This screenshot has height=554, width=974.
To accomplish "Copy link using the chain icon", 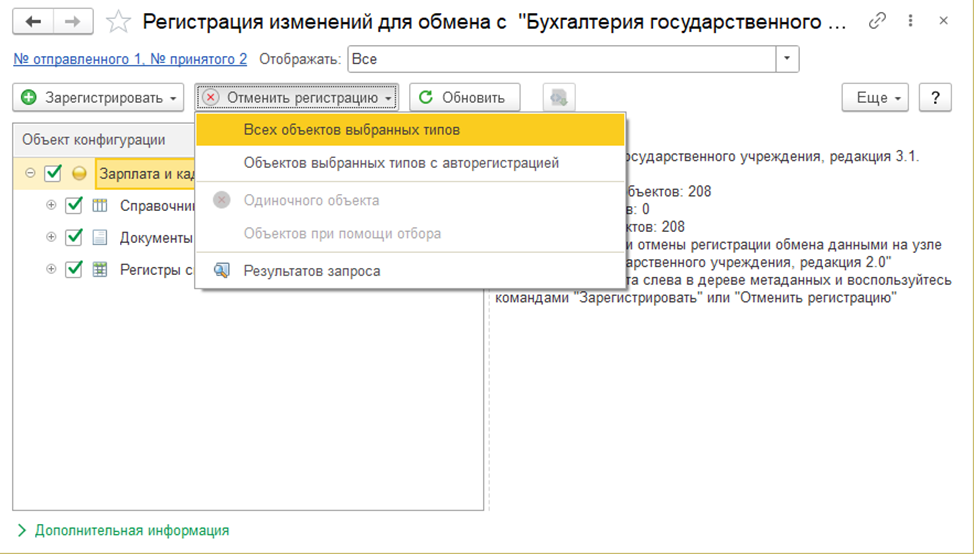I will point(877,21).
